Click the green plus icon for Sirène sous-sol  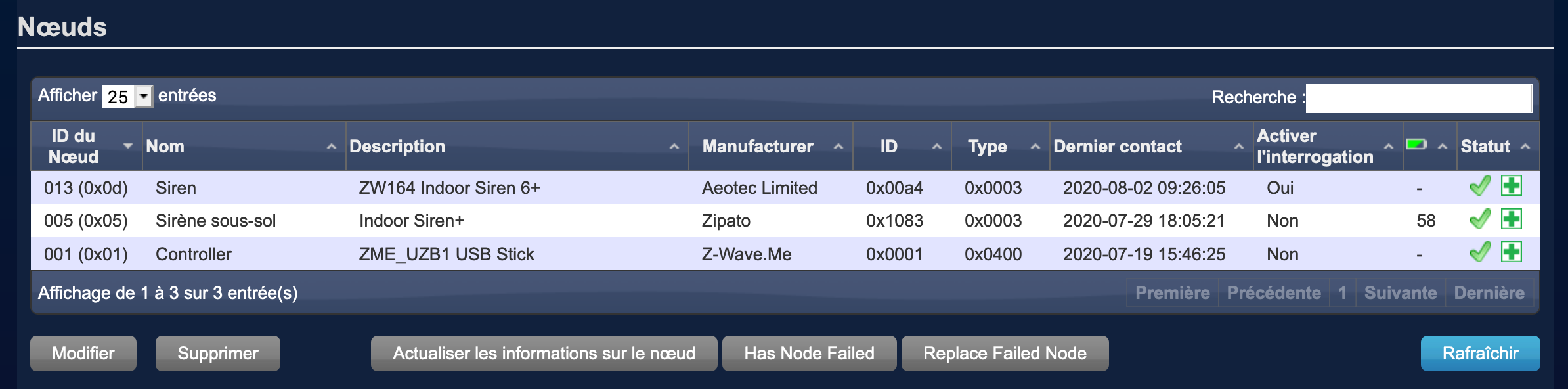(1512, 219)
